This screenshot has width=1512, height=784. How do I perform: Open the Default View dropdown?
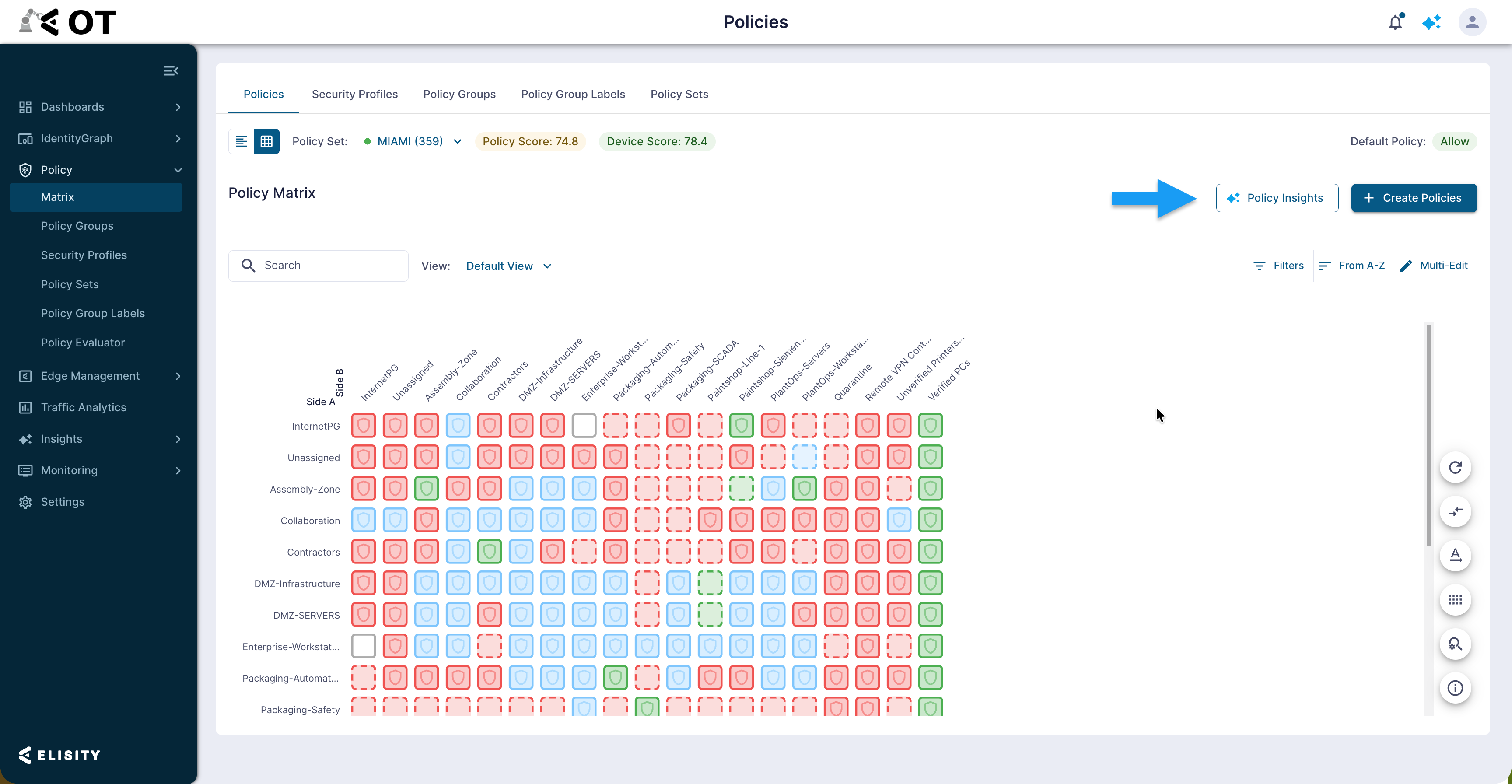pyautogui.click(x=509, y=266)
